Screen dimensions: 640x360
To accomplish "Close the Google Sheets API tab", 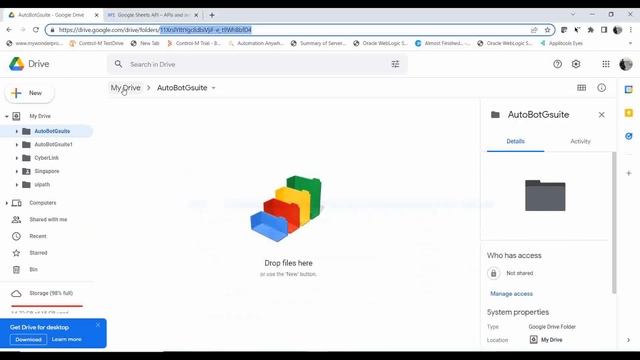I will (x=196, y=15).
